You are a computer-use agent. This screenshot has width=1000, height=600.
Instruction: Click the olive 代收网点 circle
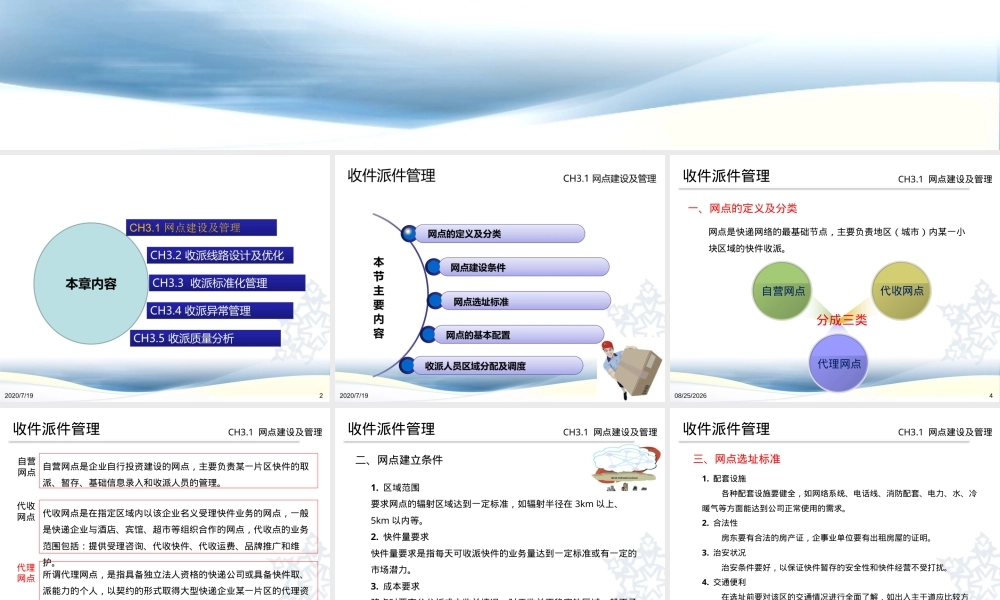[x=902, y=291]
